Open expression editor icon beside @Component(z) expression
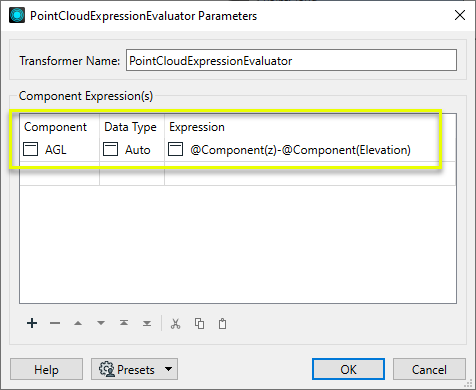This screenshot has width=476, height=390. [x=175, y=149]
